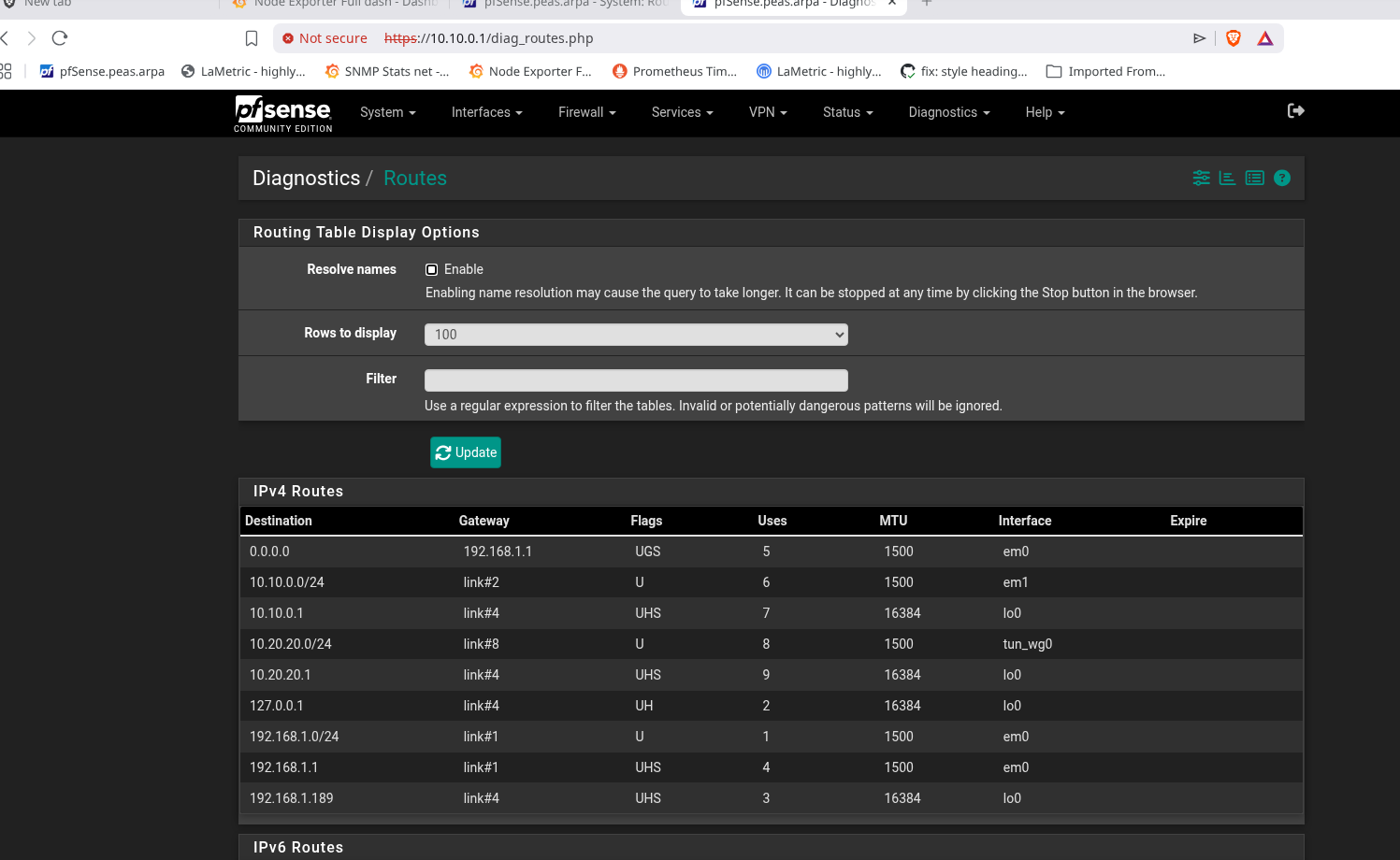Bookmark this page with bookmark icon
This screenshot has height=860, width=1400.
[252, 38]
